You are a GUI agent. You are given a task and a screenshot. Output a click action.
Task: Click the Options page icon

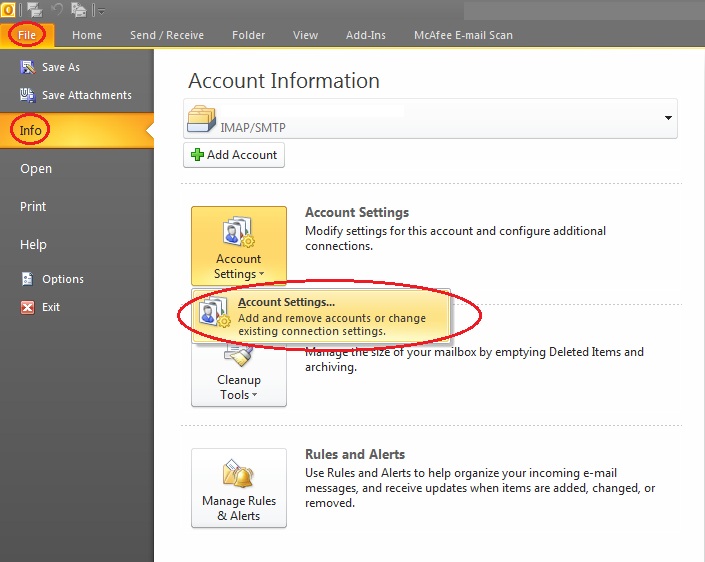[x=27, y=279]
